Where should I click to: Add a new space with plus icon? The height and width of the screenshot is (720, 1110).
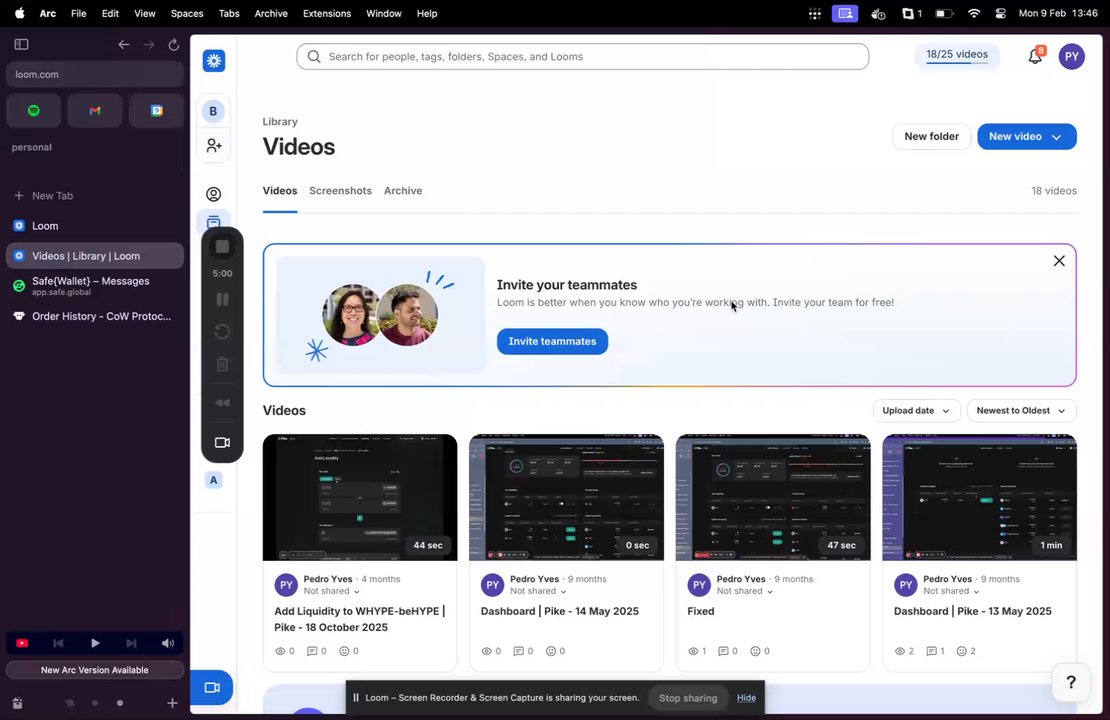[172, 703]
